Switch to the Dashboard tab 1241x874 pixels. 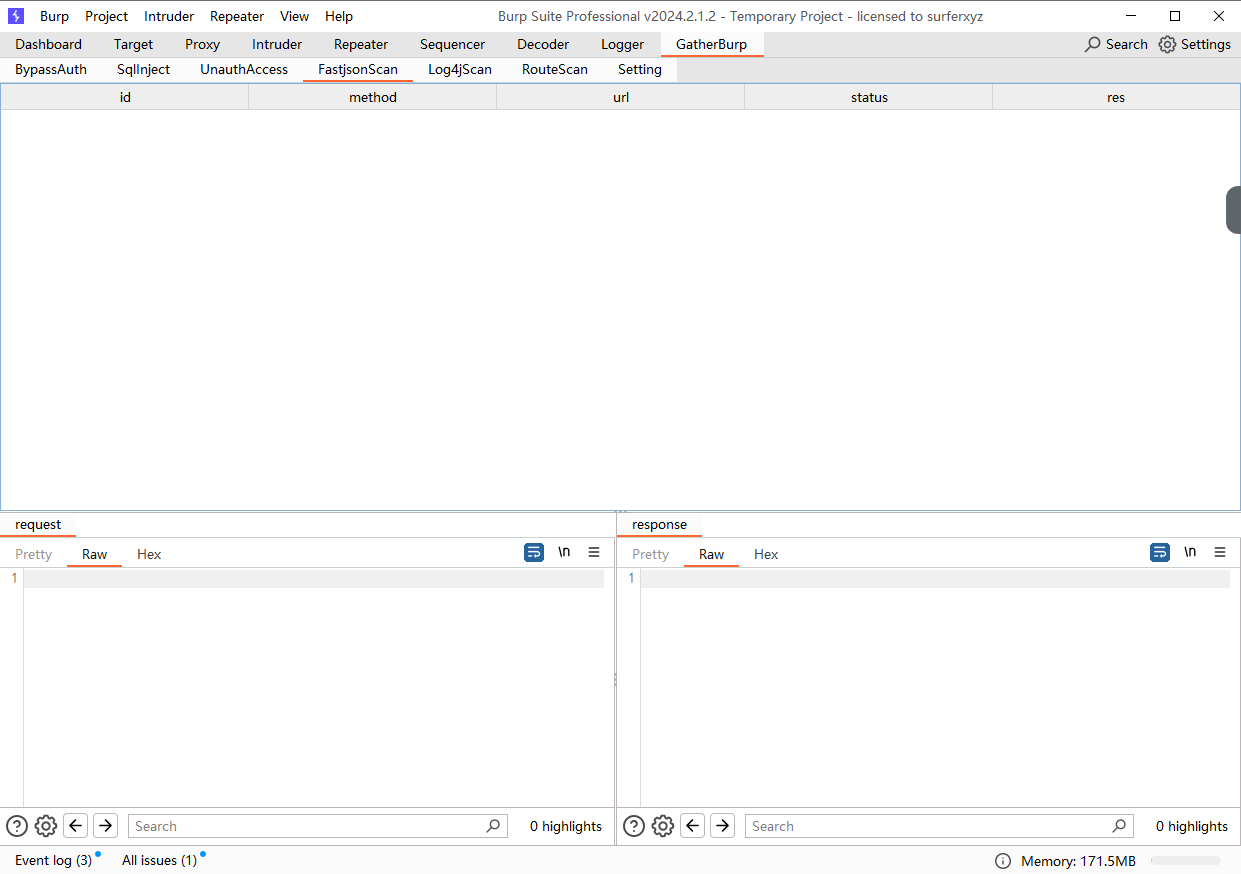point(49,44)
